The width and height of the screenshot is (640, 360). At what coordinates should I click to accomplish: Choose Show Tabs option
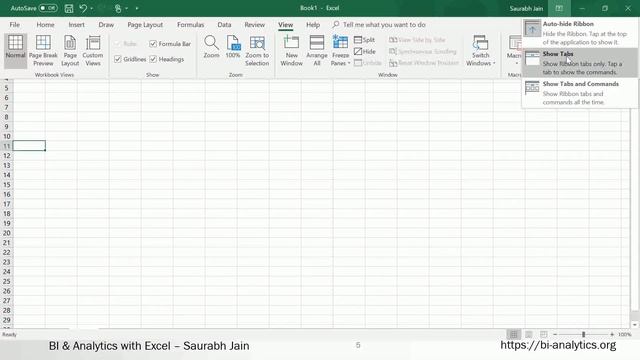[580, 63]
